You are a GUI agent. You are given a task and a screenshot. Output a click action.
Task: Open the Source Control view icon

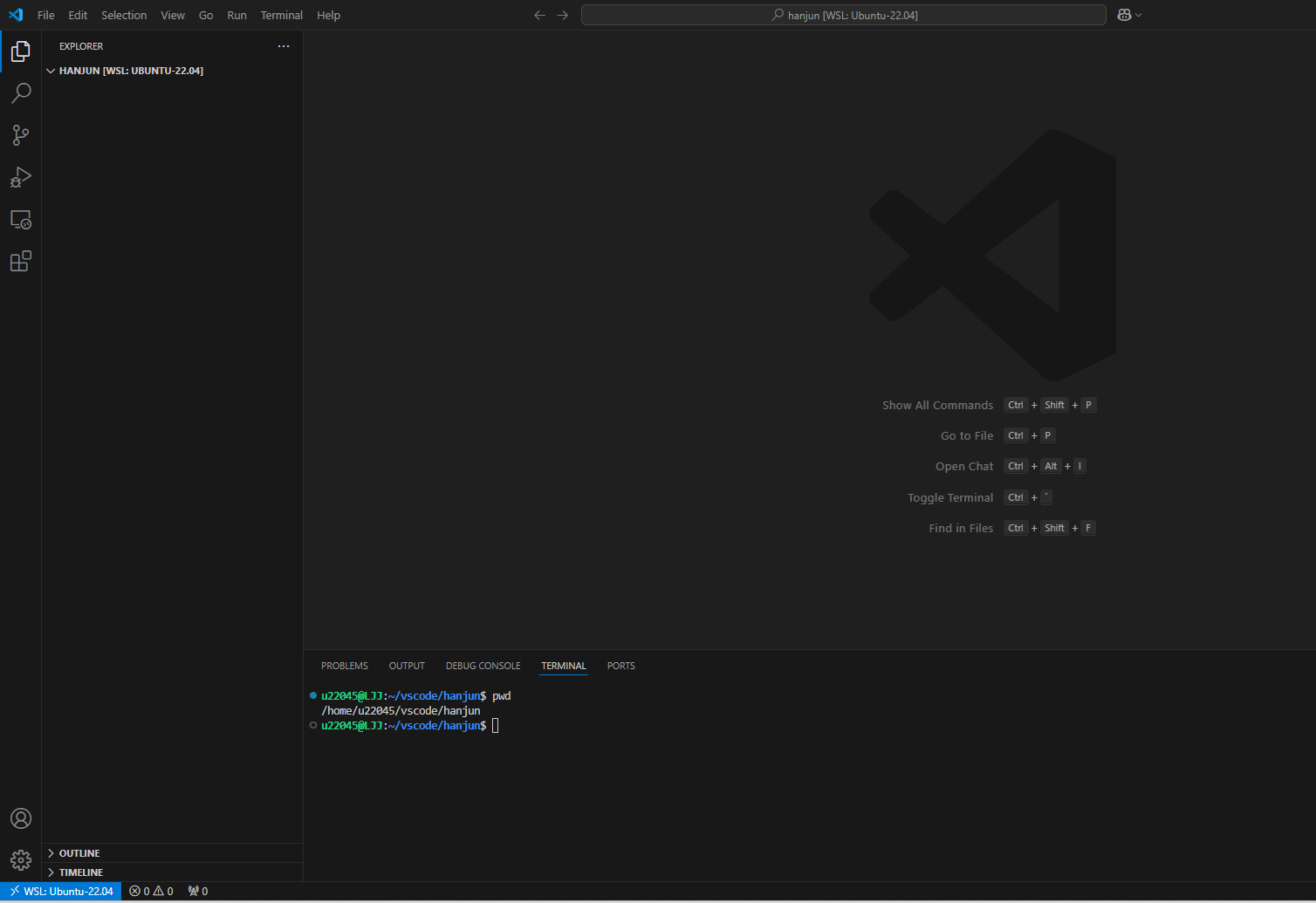point(21,135)
